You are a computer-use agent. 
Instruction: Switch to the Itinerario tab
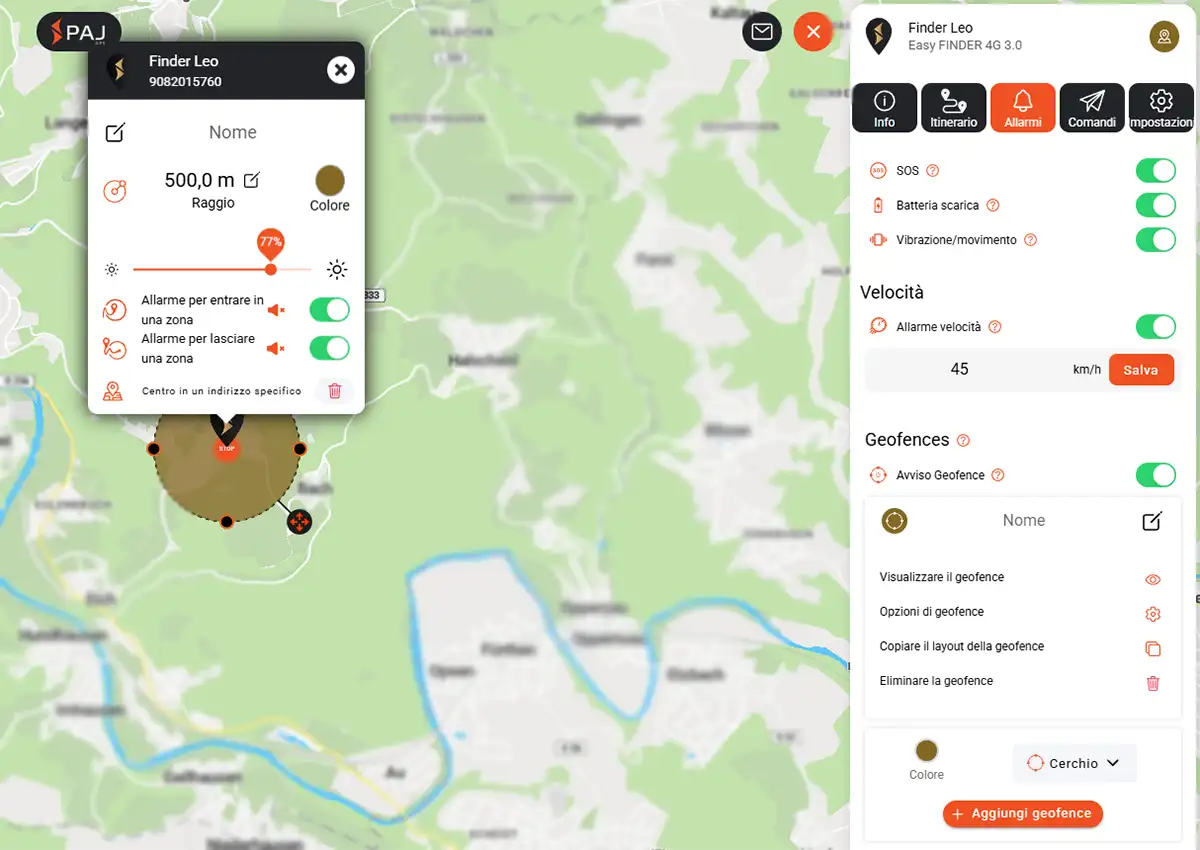[953, 108]
